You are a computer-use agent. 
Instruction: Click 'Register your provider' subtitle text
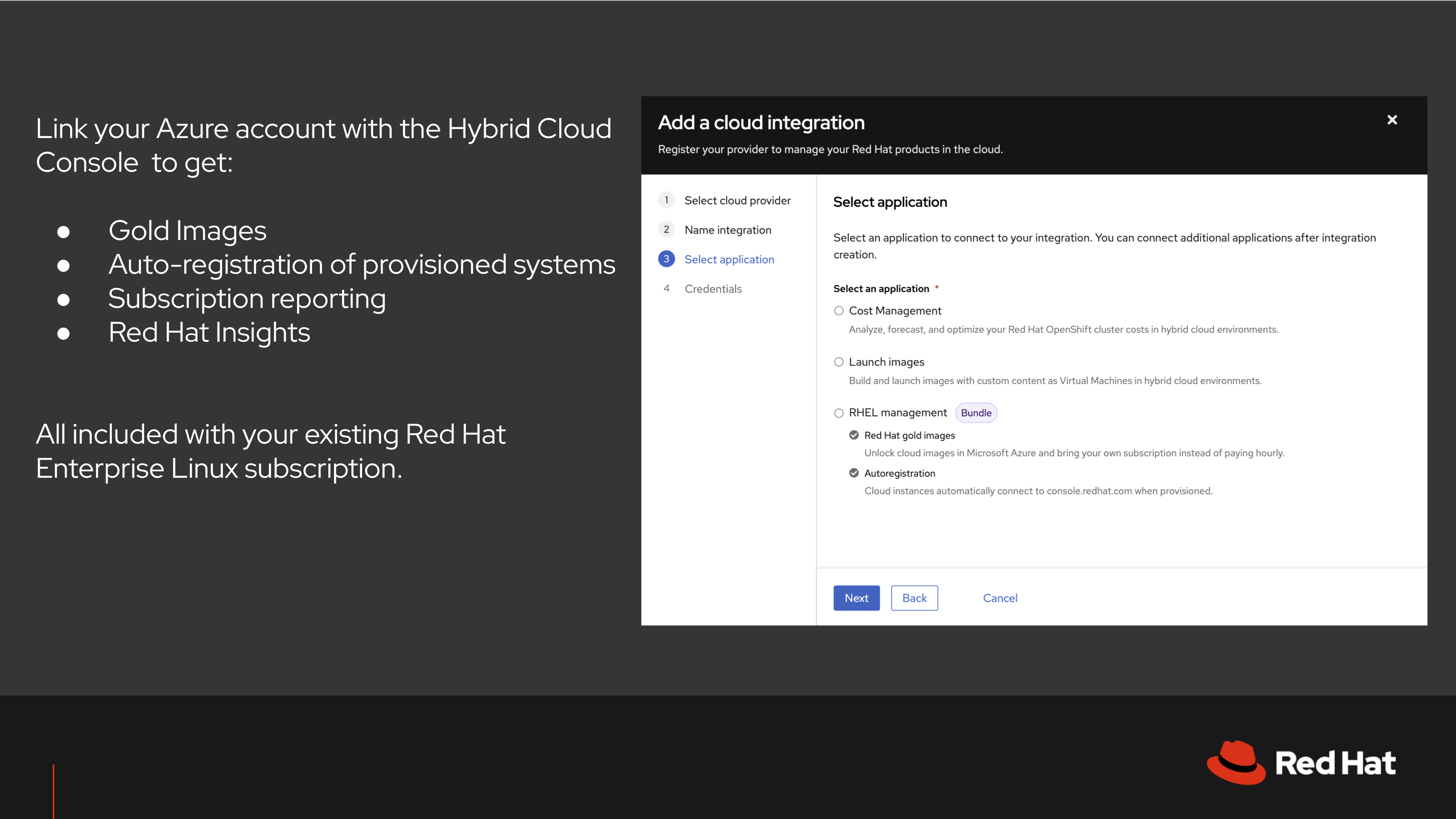[x=830, y=149]
